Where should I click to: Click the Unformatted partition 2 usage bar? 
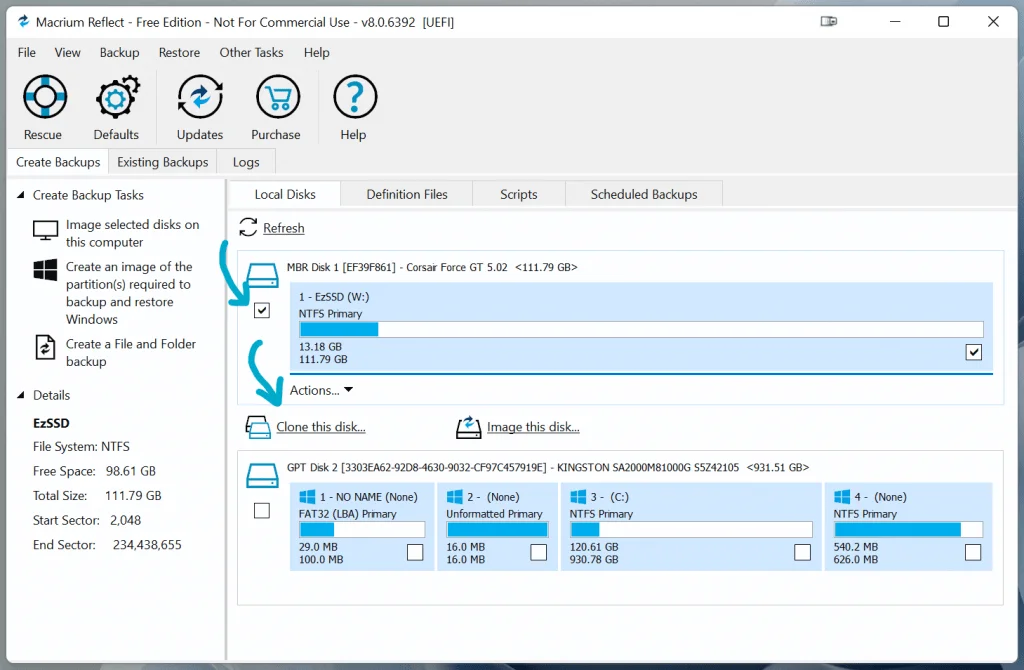pyautogui.click(x=497, y=529)
